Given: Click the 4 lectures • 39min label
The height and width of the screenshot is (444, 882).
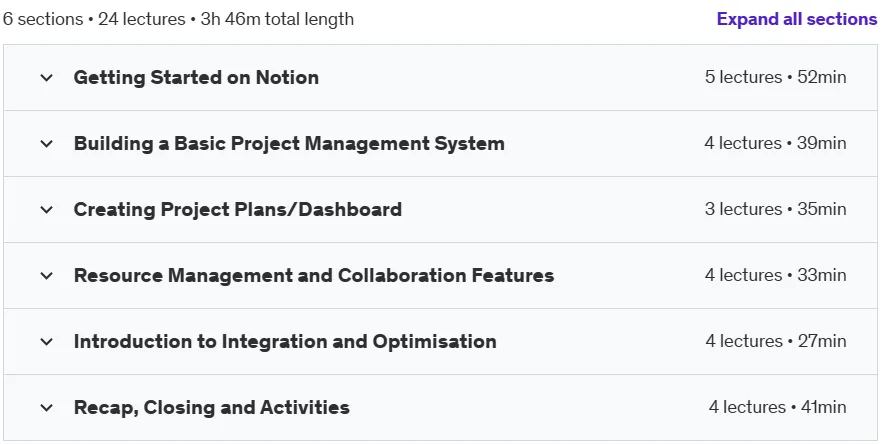Looking at the screenshot, I should pyautogui.click(x=775, y=143).
